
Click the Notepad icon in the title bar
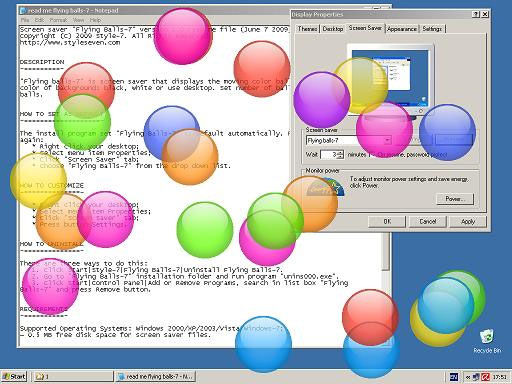click(23, 10)
